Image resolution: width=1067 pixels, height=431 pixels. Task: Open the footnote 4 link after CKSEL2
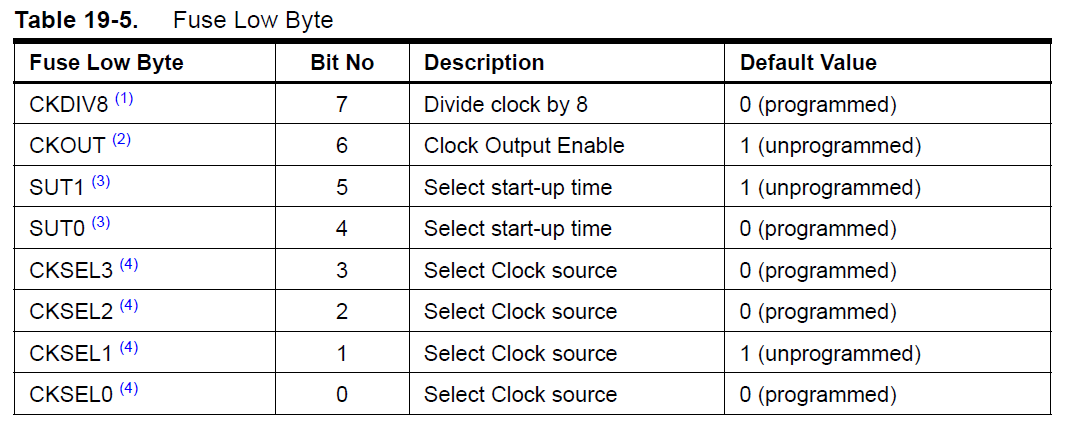[x=129, y=306]
